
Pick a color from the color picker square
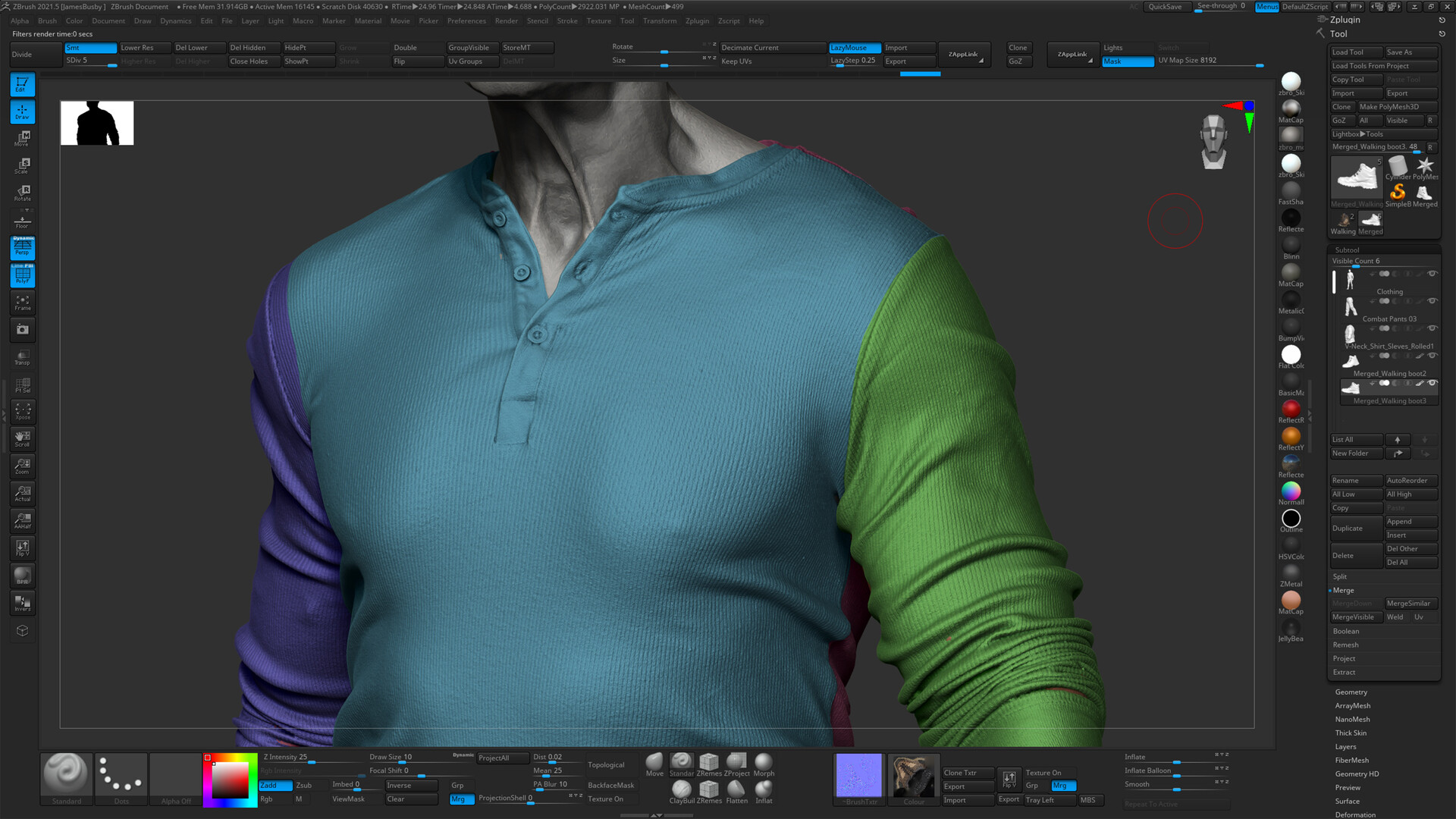229,779
